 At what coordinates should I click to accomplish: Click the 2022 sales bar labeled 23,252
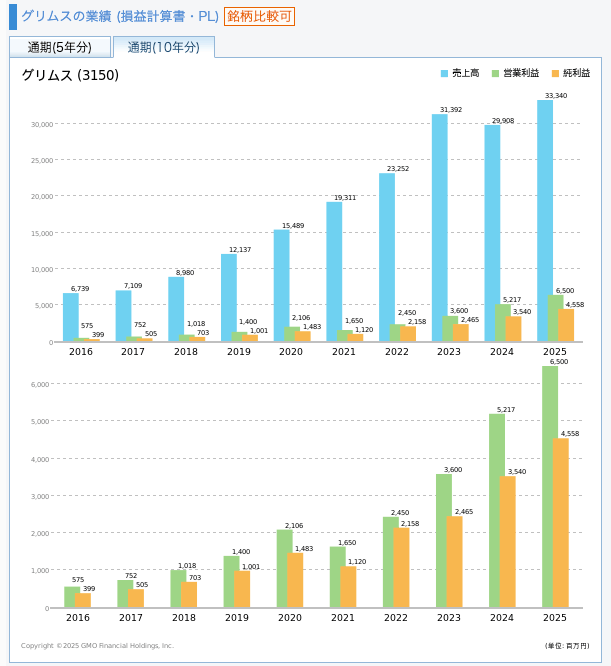(x=386, y=257)
